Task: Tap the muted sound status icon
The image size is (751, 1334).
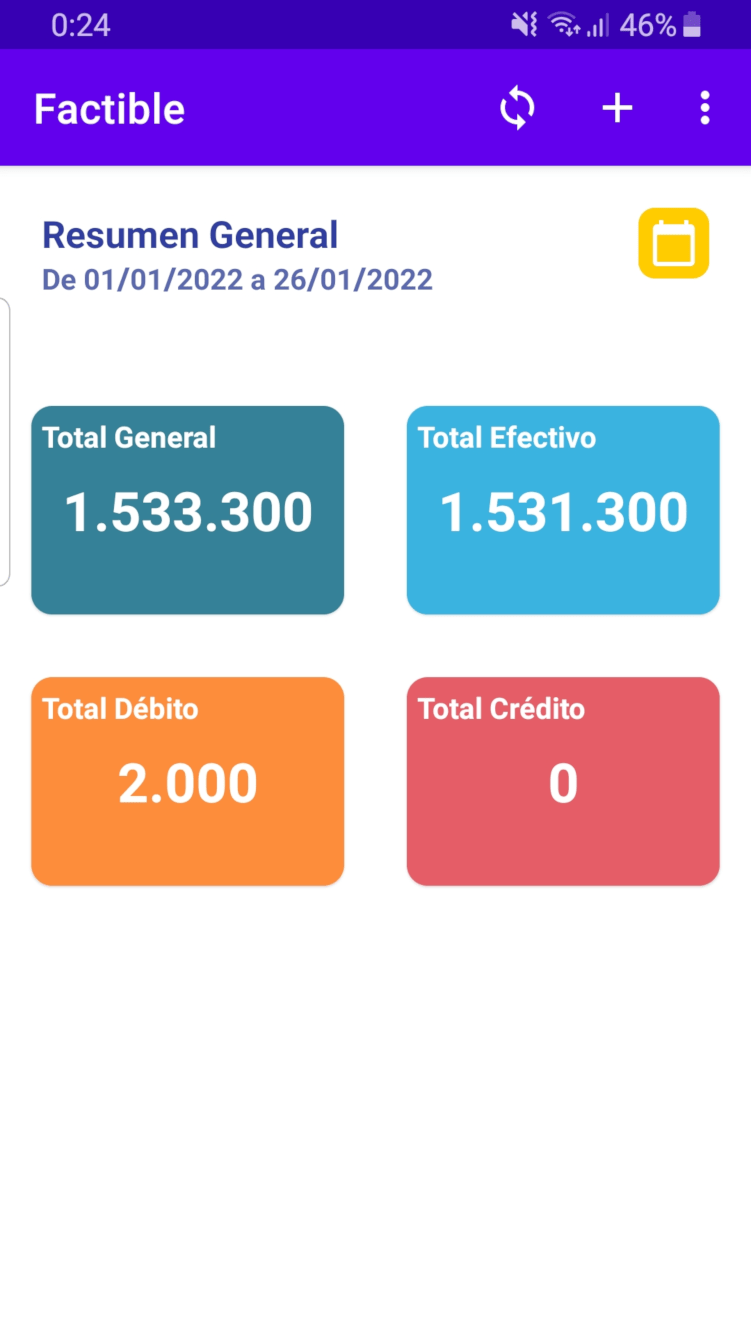Action: point(524,25)
